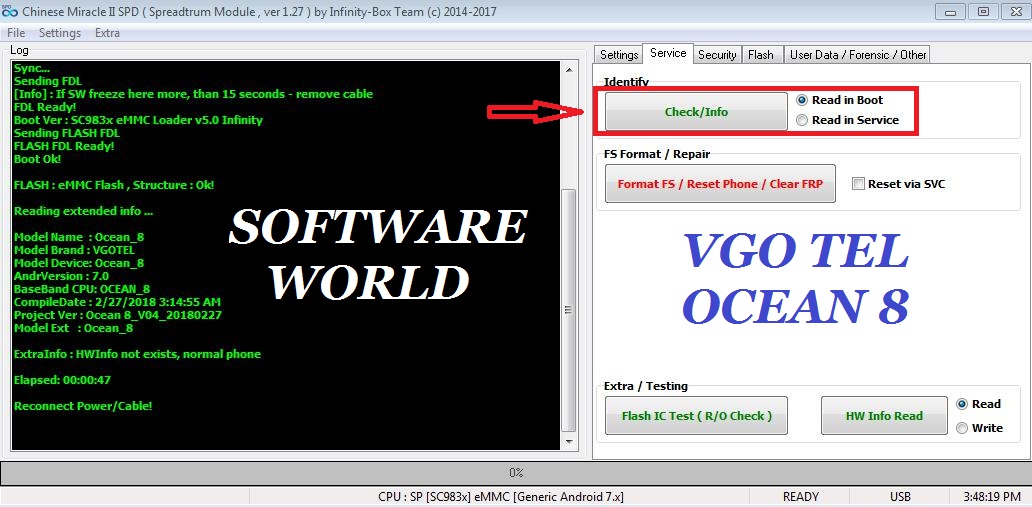
Task: Click the log scrollbar up arrow
Action: click(x=569, y=70)
